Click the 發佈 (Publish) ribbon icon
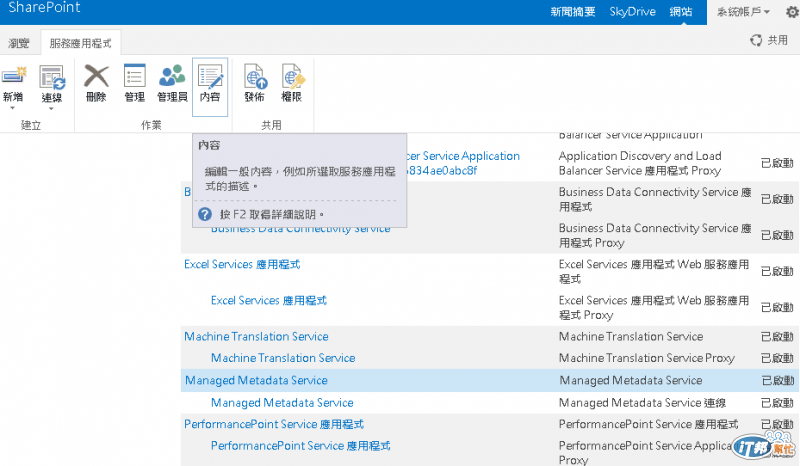This screenshot has width=800, height=466. tap(255, 76)
